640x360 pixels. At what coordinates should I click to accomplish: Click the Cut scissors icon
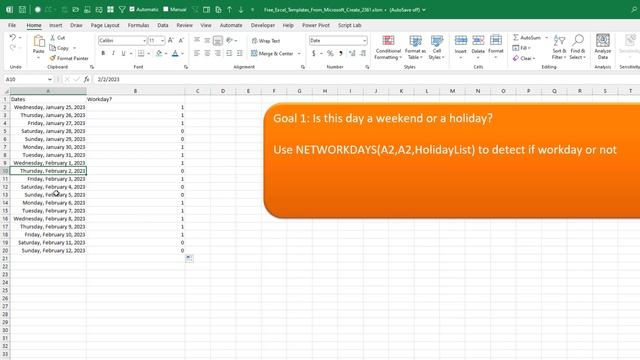click(53, 38)
